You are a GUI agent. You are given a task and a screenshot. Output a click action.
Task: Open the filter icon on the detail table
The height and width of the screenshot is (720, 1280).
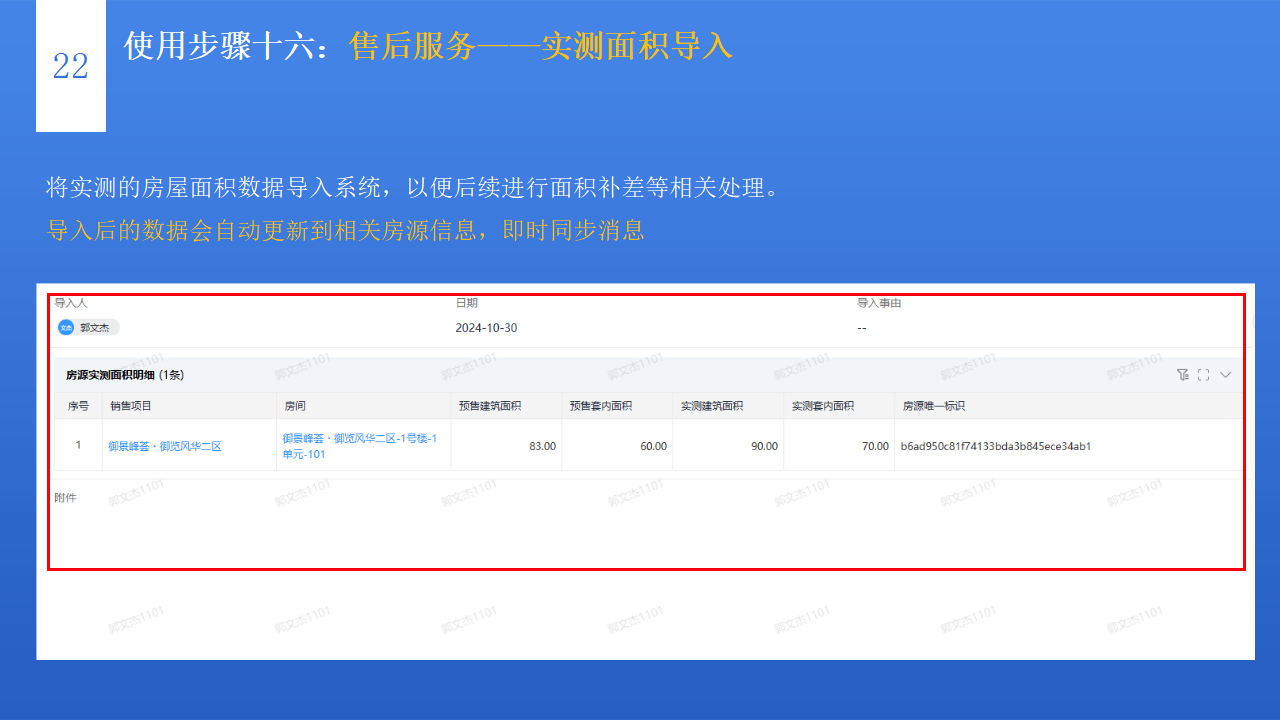[1183, 374]
